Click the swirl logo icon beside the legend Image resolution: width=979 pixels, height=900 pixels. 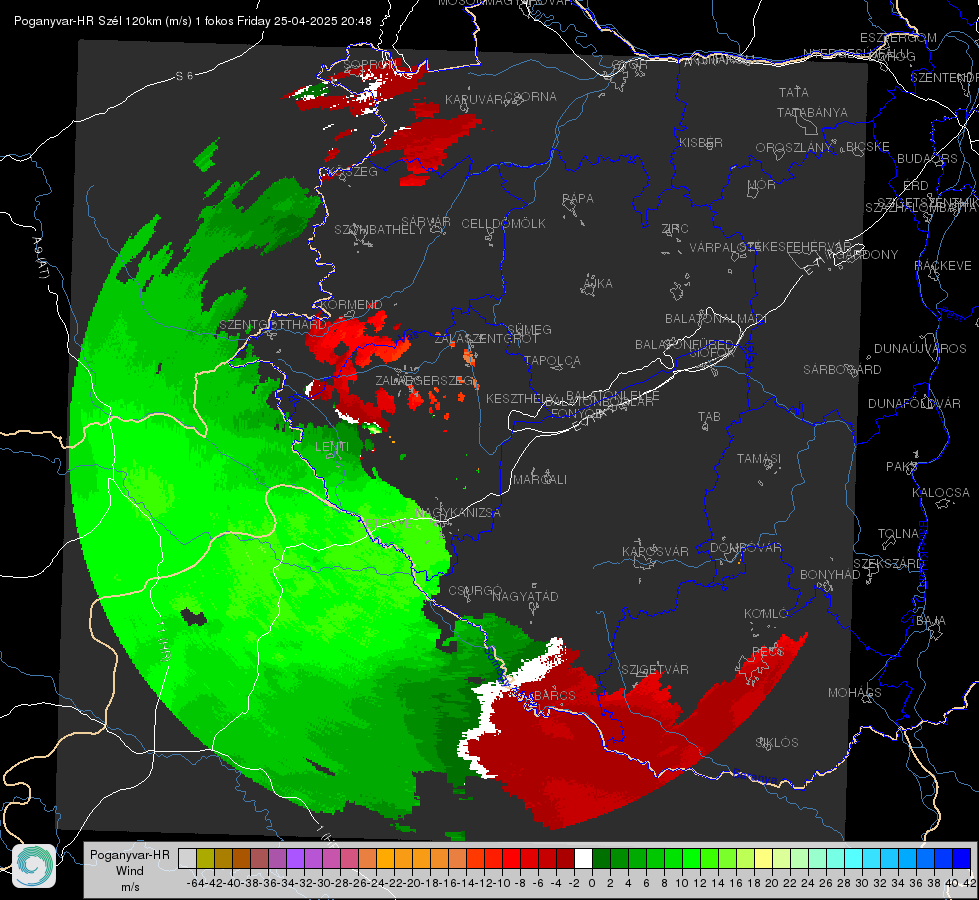point(34,866)
